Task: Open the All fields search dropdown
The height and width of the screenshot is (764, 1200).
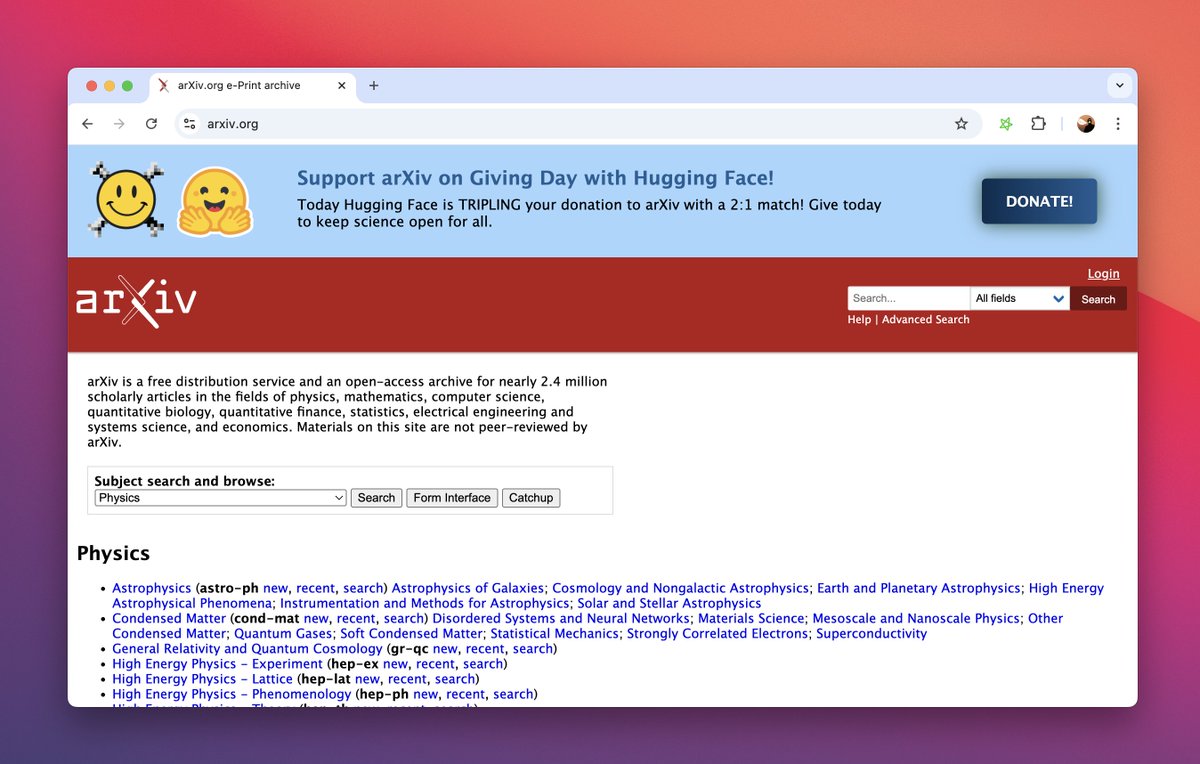Action: point(1019,298)
